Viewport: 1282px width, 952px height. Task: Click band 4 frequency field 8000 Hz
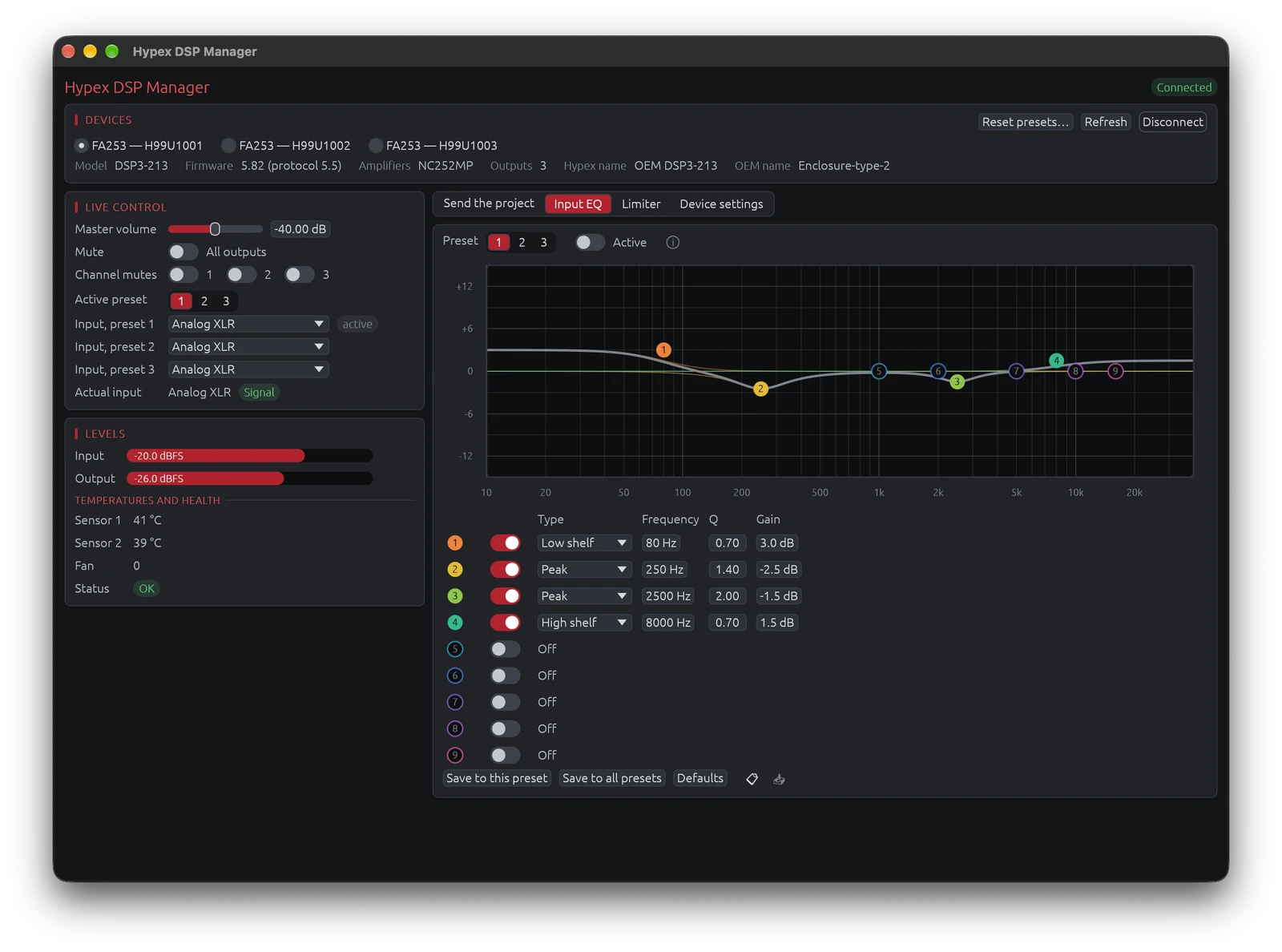point(668,623)
